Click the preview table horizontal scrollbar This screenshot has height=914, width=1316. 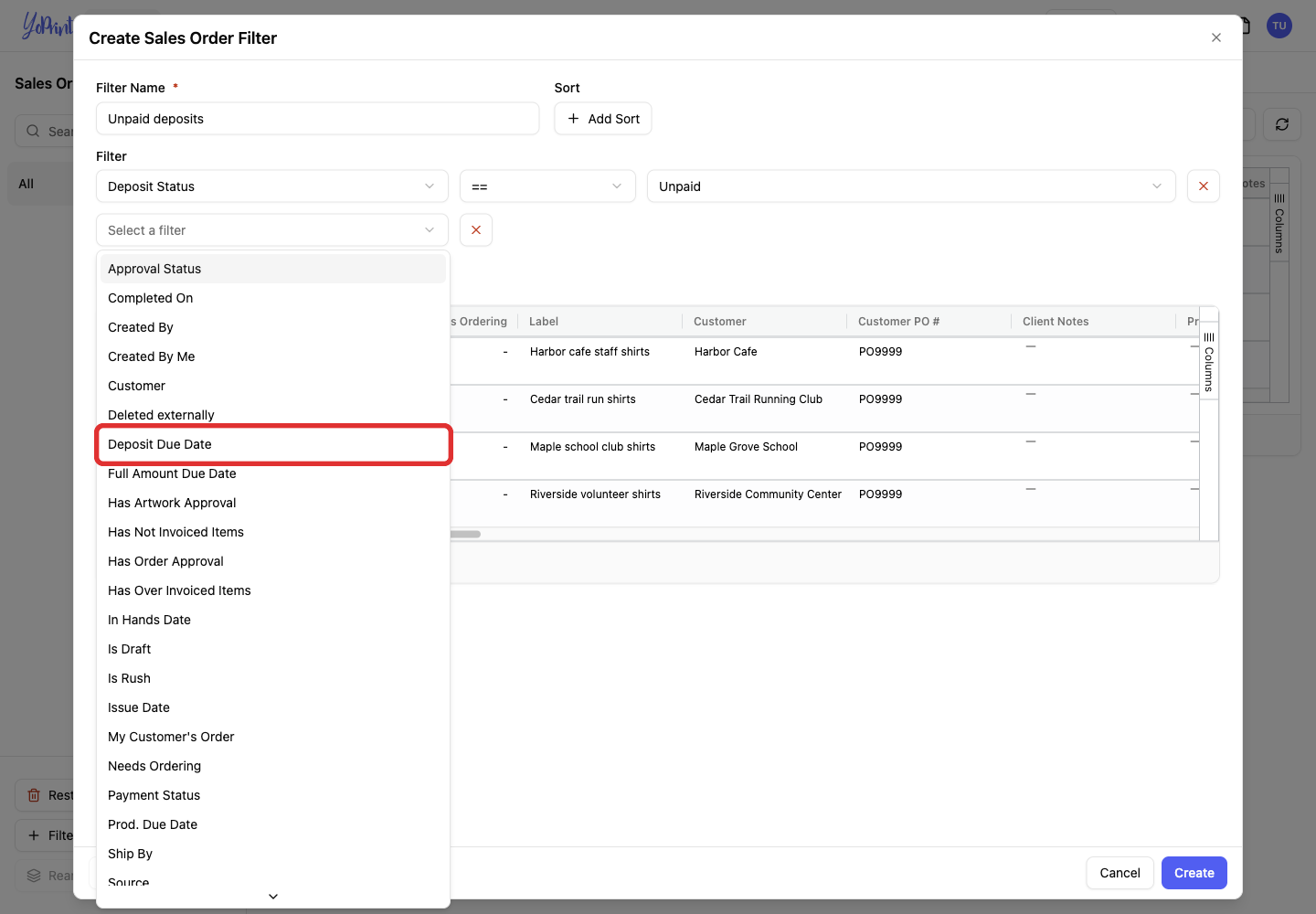point(466,534)
